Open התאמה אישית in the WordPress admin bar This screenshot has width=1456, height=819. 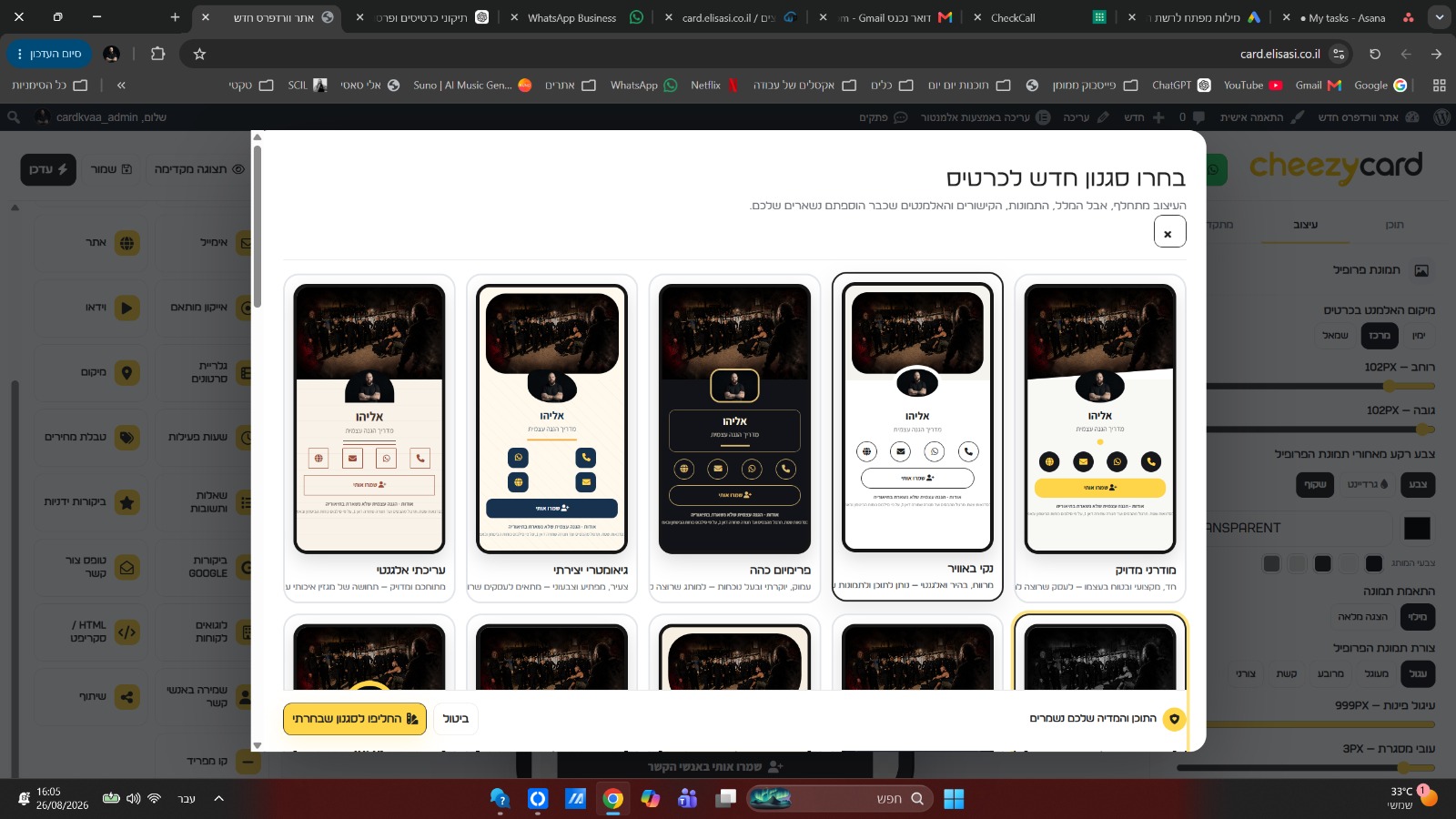click(x=1261, y=117)
